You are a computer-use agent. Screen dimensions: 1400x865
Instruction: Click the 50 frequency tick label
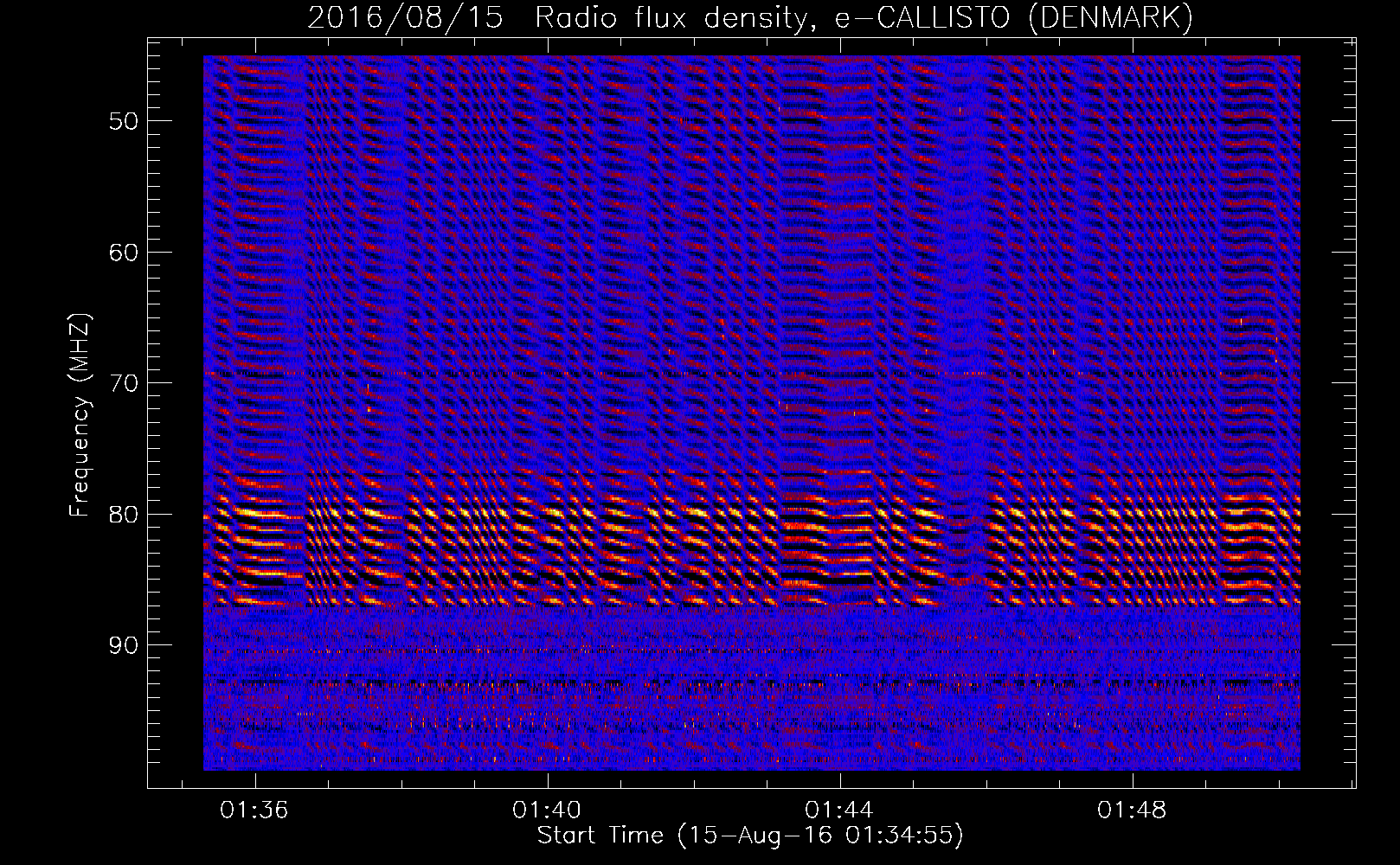(x=123, y=121)
